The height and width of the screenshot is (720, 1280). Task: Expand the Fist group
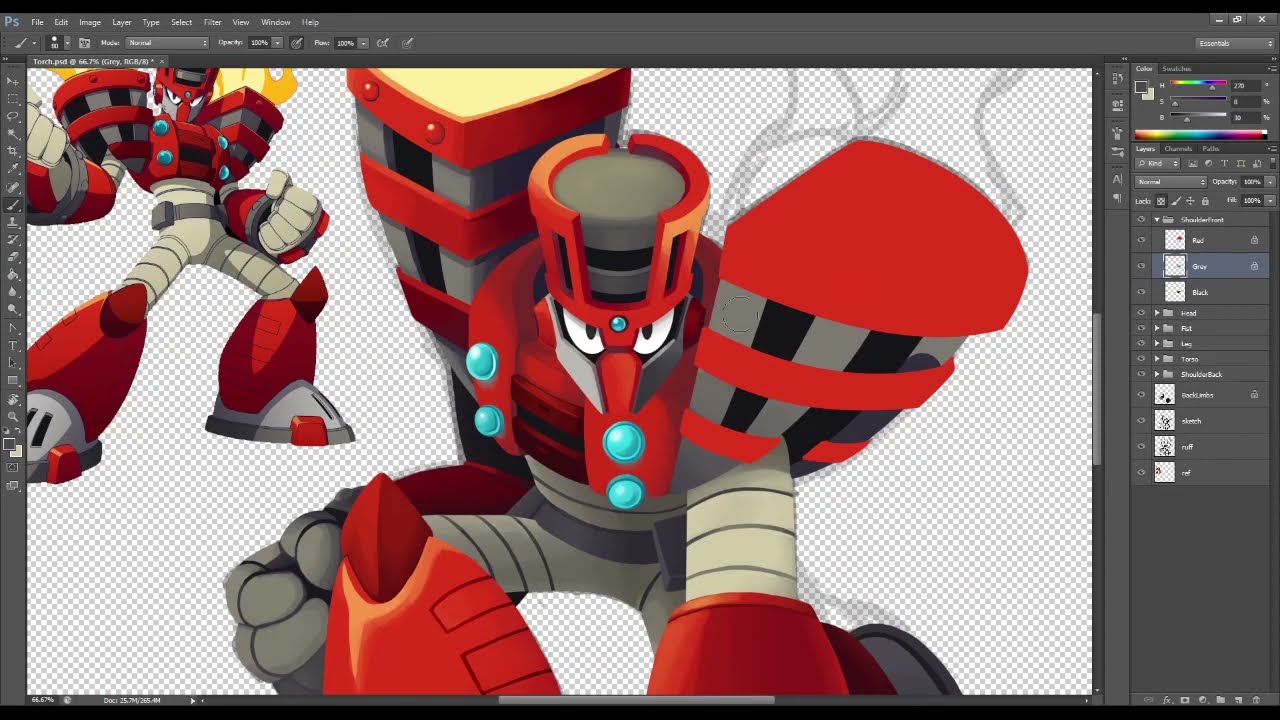point(1157,328)
